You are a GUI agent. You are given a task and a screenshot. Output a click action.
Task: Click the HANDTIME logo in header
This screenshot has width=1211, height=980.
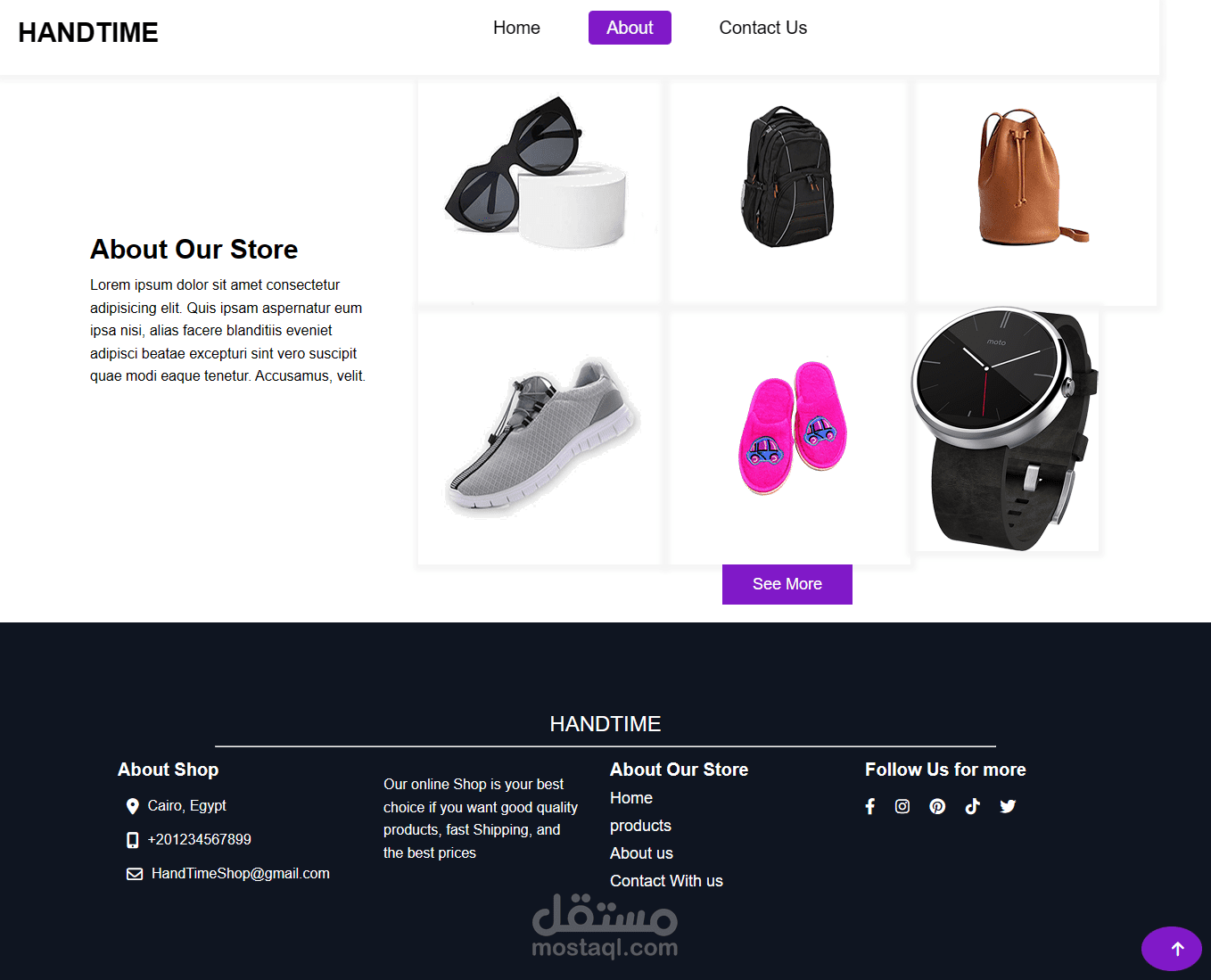coord(88,33)
